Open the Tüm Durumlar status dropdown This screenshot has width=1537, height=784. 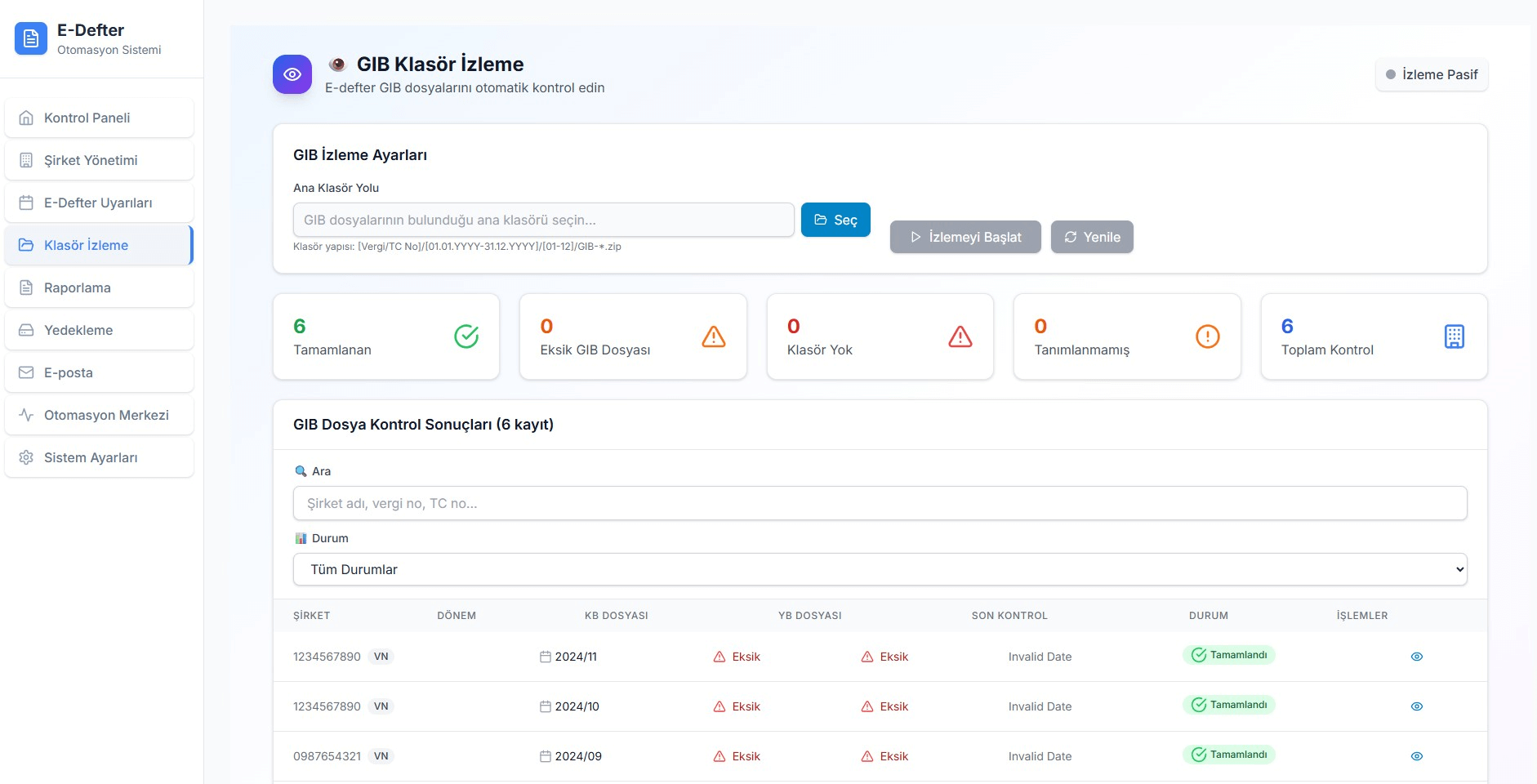coord(880,569)
